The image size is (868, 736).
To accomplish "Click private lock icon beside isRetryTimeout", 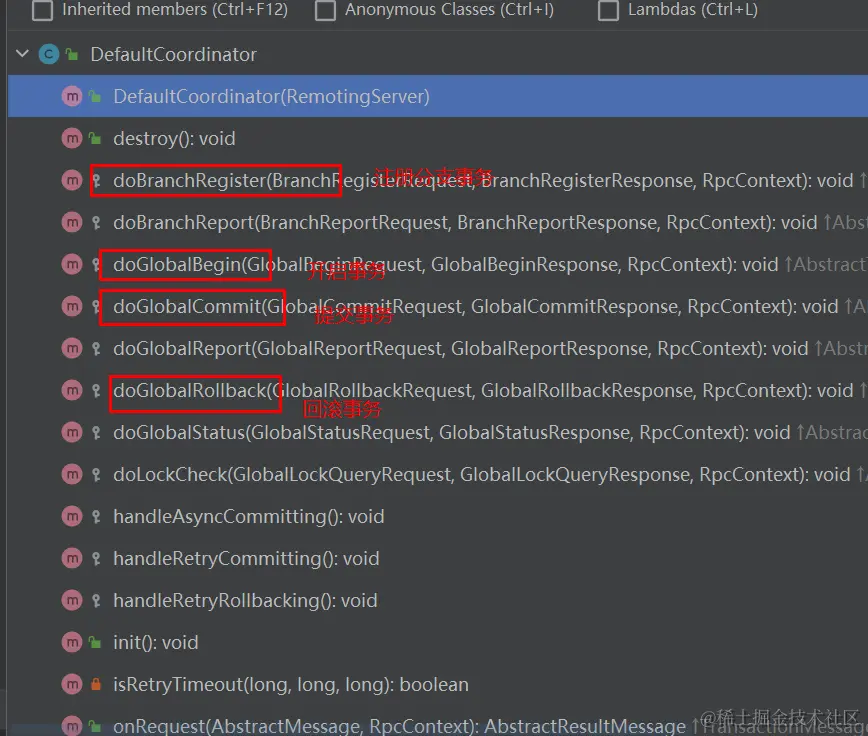I will (96, 685).
